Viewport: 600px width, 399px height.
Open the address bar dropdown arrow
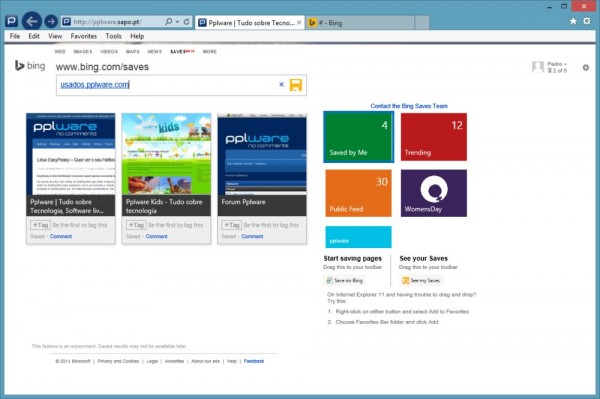tap(177, 22)
